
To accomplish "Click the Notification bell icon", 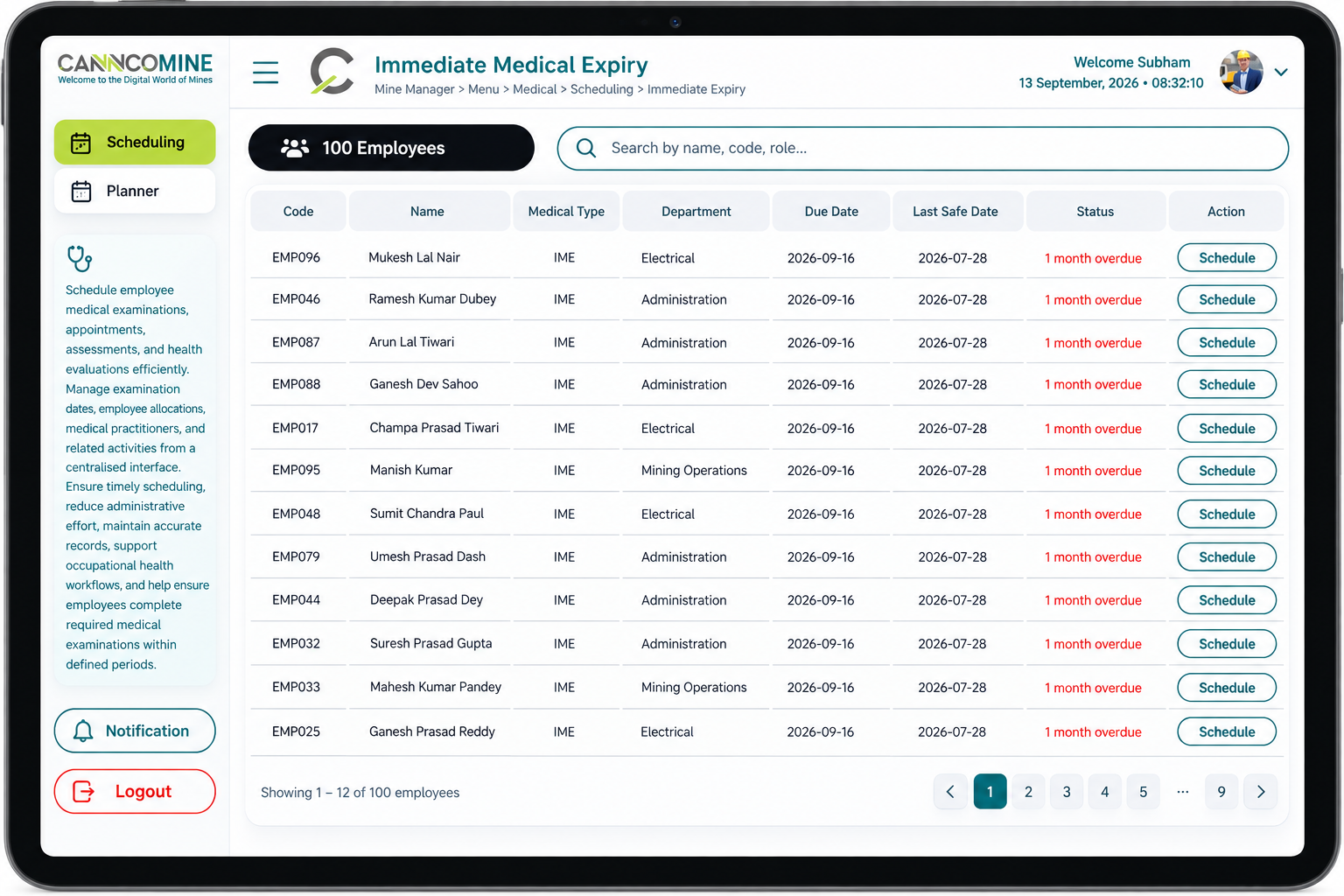I will (83, 731).
